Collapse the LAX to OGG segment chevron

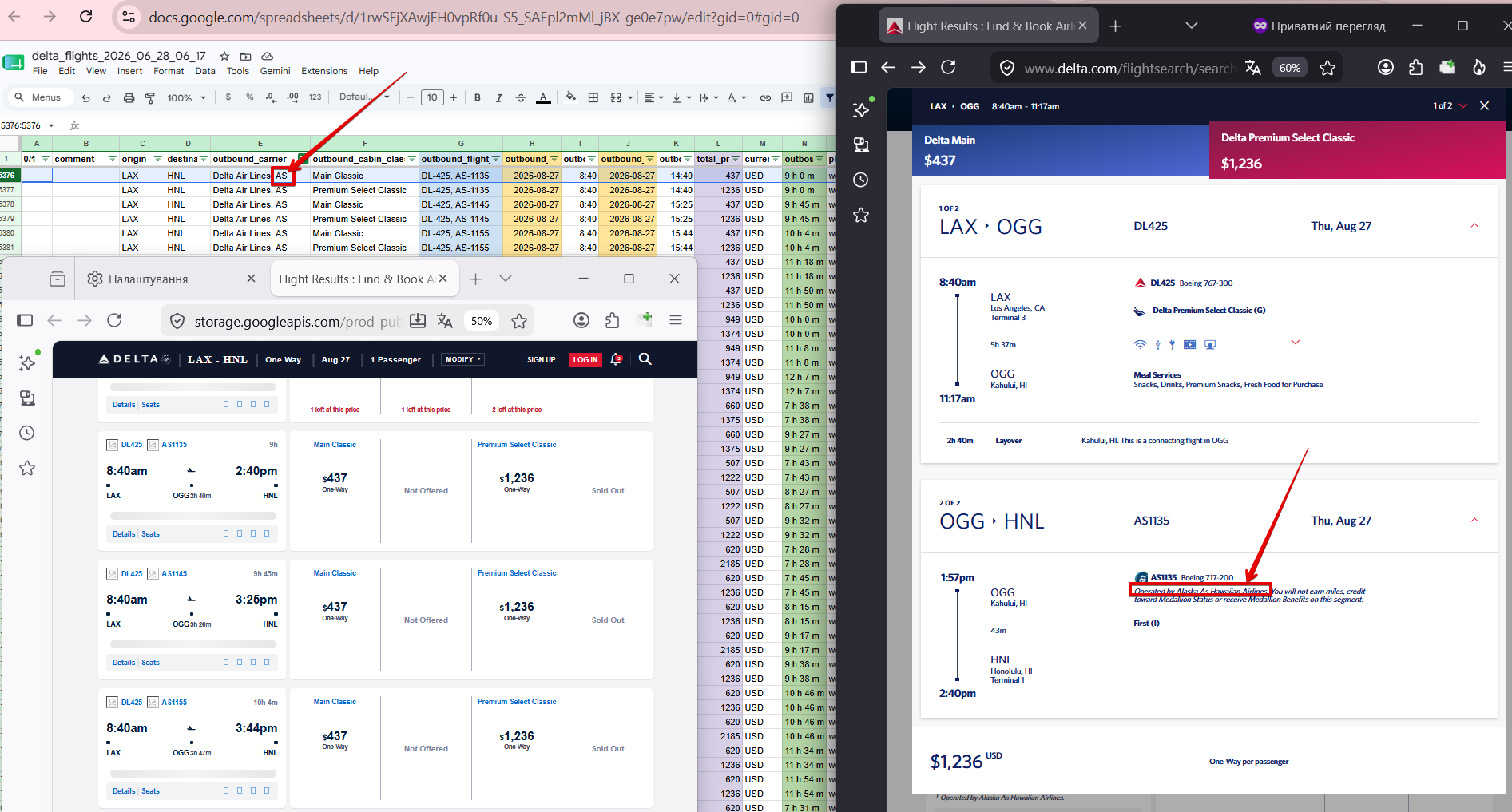(1474, 226)
